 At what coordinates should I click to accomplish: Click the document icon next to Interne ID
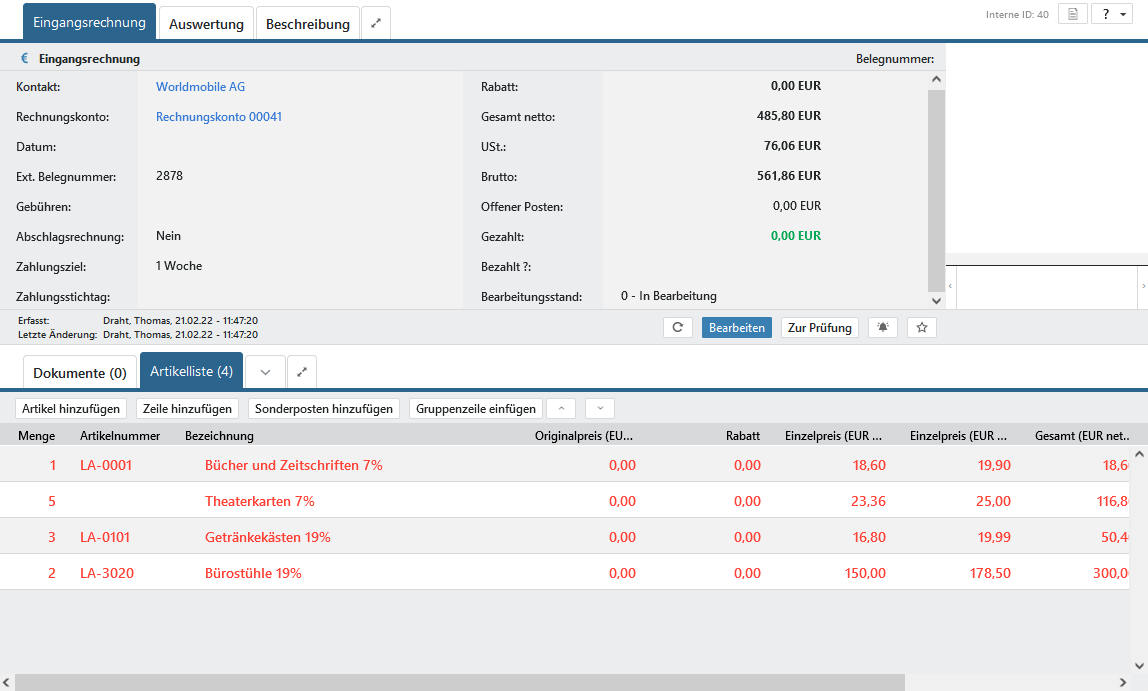point(1072,14)
